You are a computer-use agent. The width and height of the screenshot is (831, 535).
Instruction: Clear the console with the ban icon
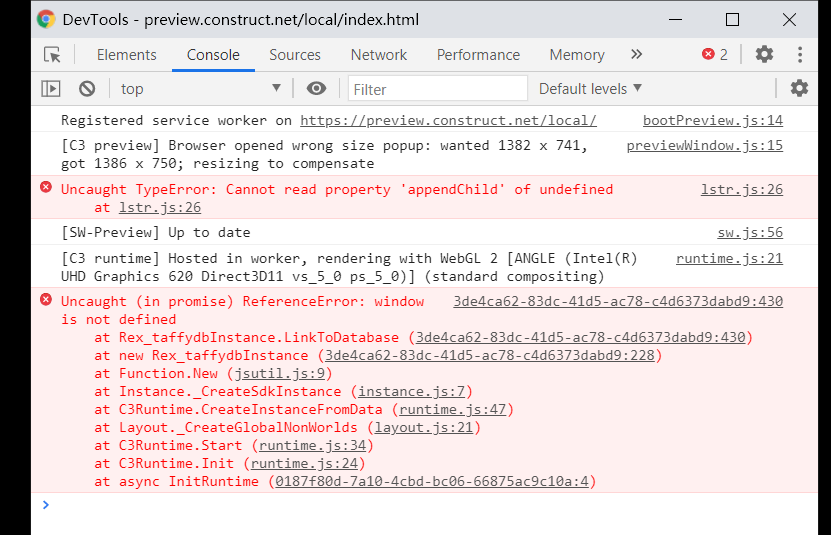pyautogui.click(x=87, y=89)
